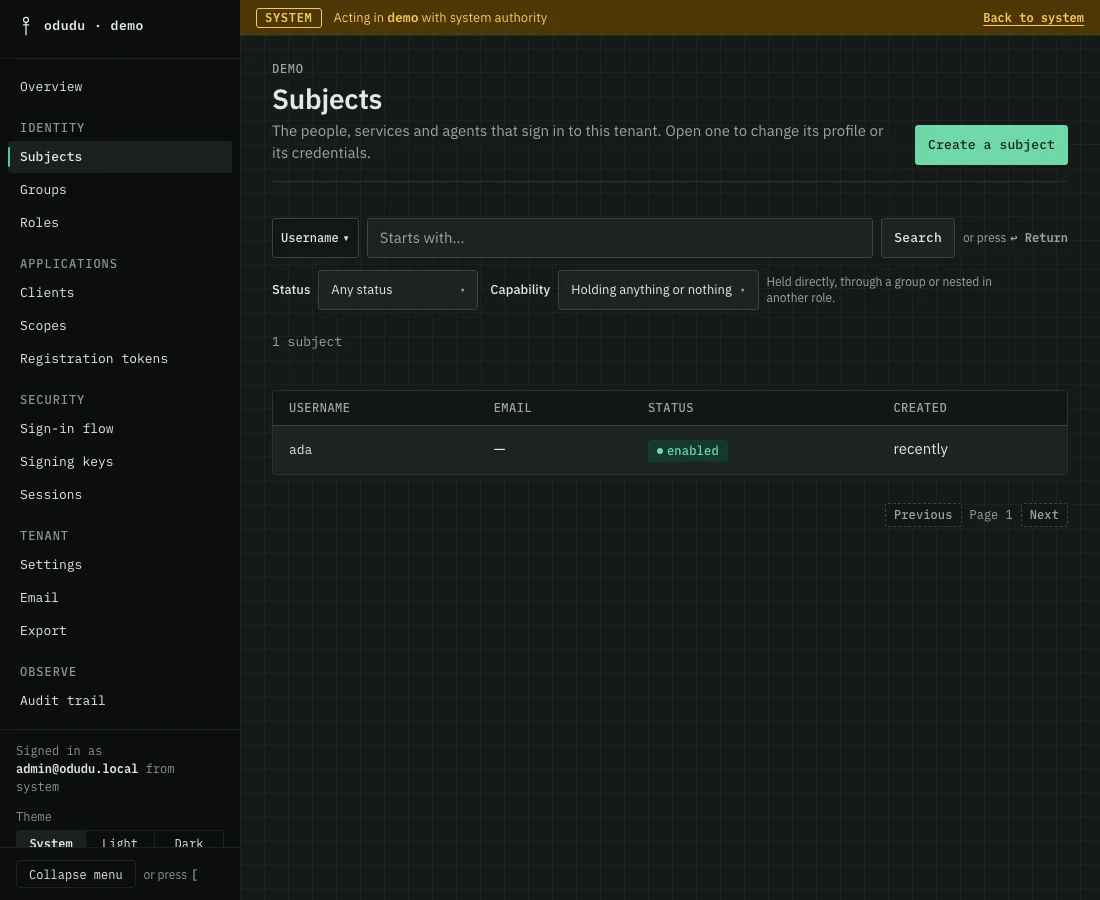Click the Search button
The image size is (1100, 900).
(x=917, y=238)
